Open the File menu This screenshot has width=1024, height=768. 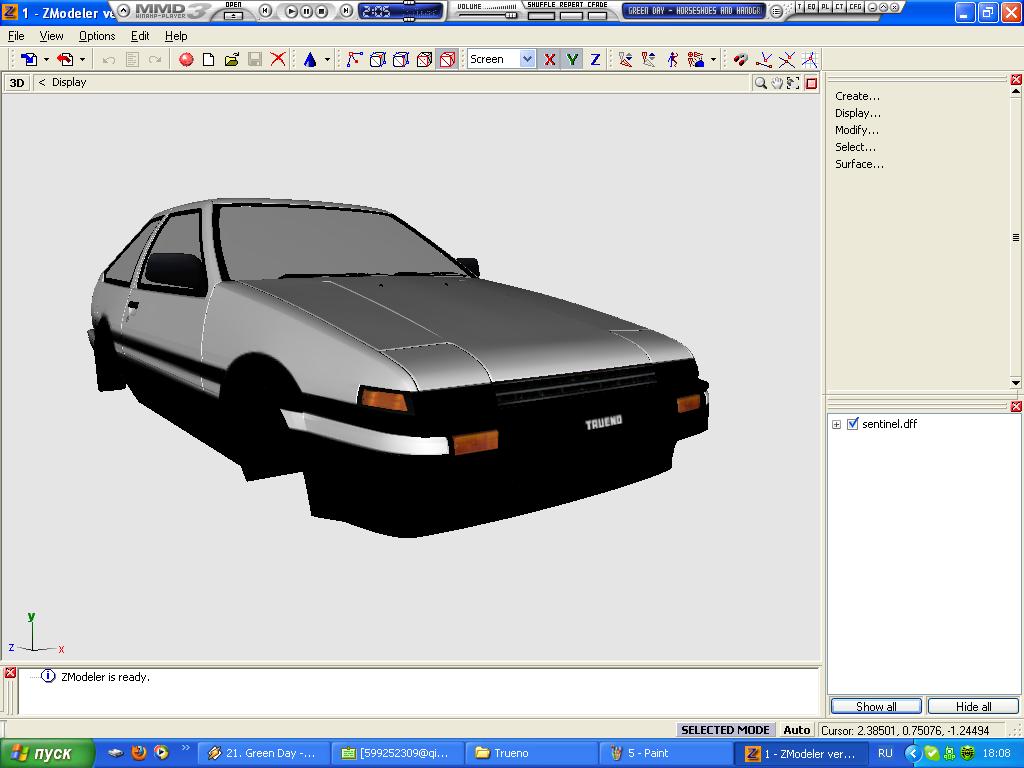point(16,36)
